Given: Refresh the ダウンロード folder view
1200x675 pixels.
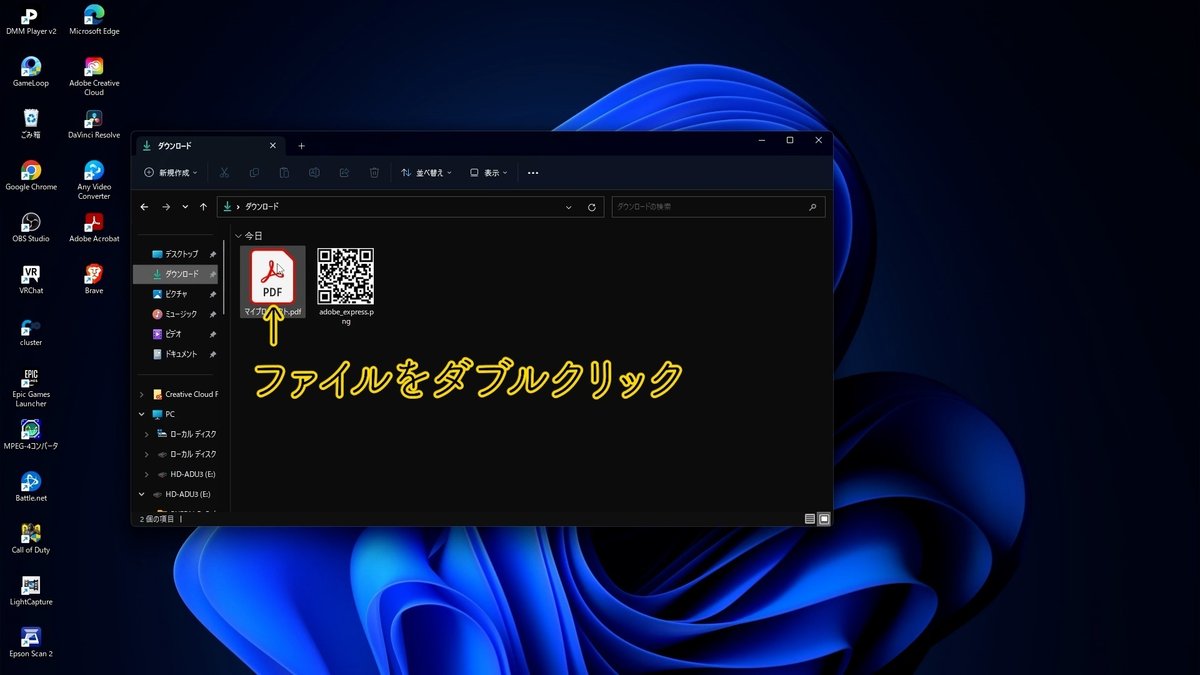Looking at the screenshot, I should click(591, 207).
